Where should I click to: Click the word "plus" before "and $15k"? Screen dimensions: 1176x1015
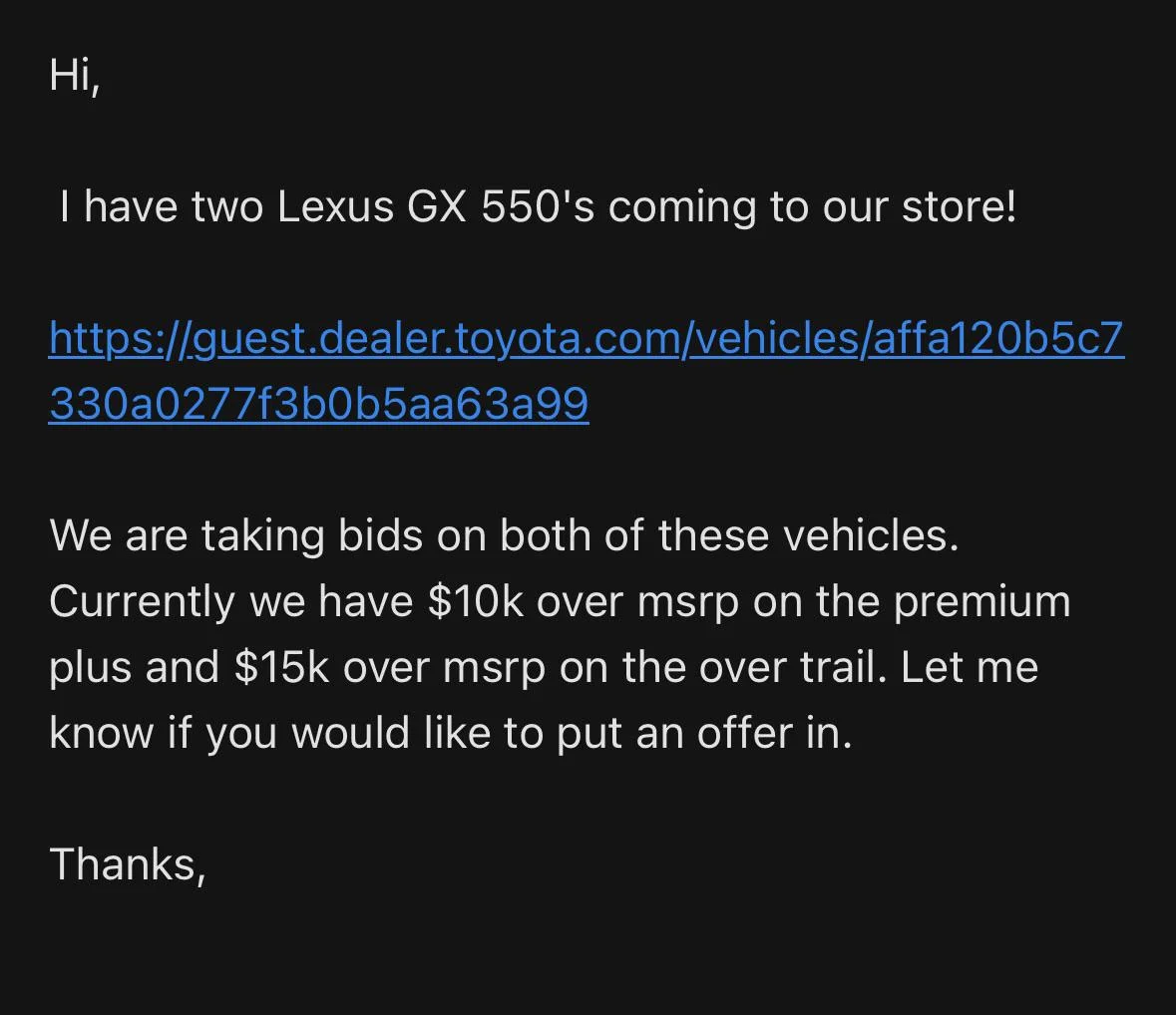pos(90,667)
